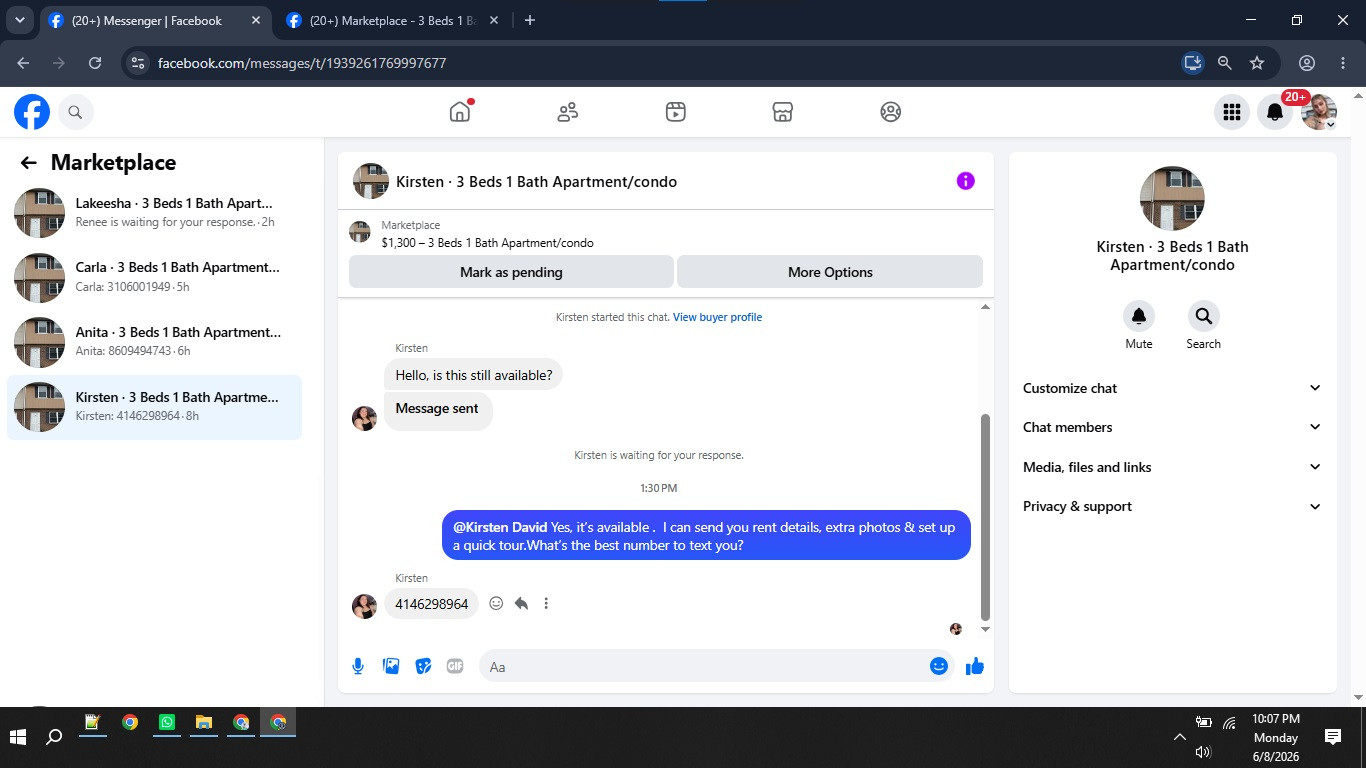Go back using the Marketplace arrow

pos(28,163)
